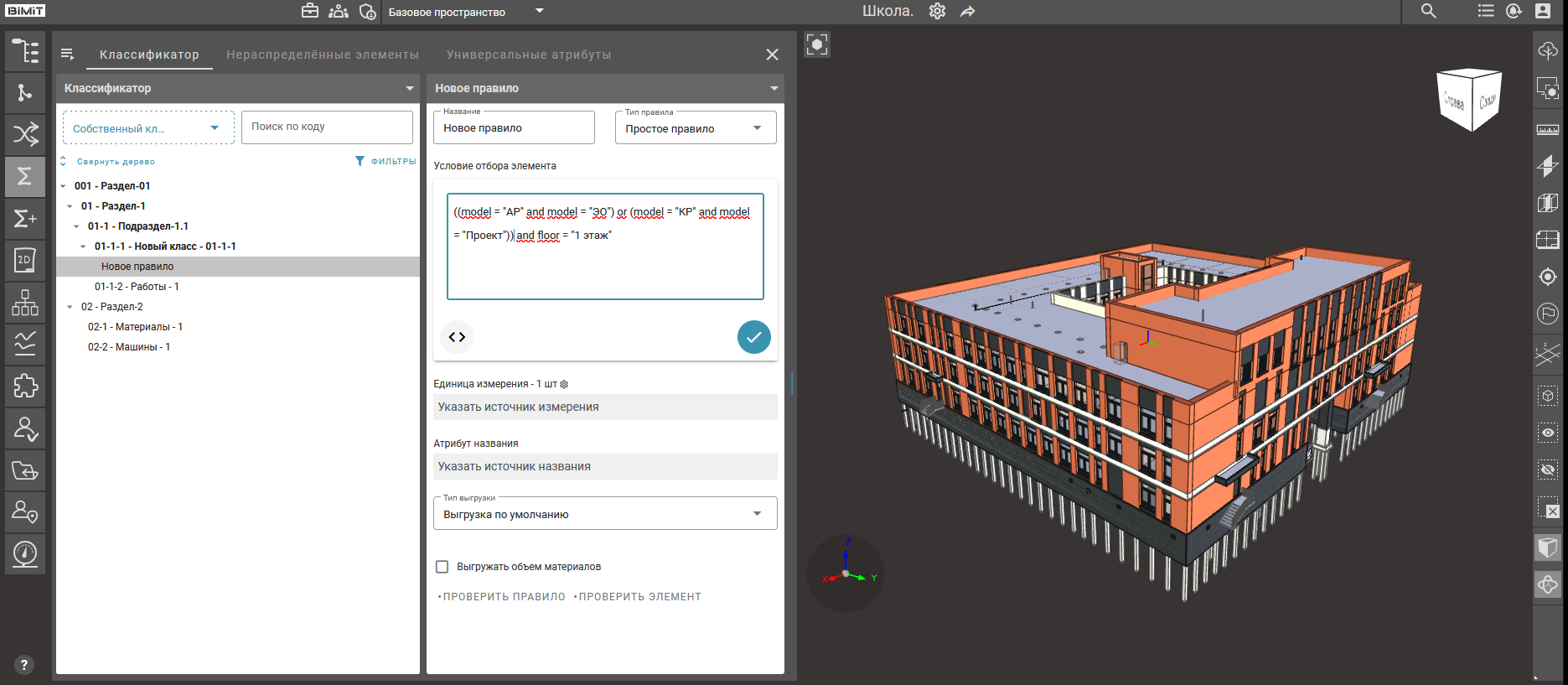The width and height of the screenshot is (1568, 685).
Task: Enable 'Выгружать объем материалов' checkbox
Action: coord(442,567)
